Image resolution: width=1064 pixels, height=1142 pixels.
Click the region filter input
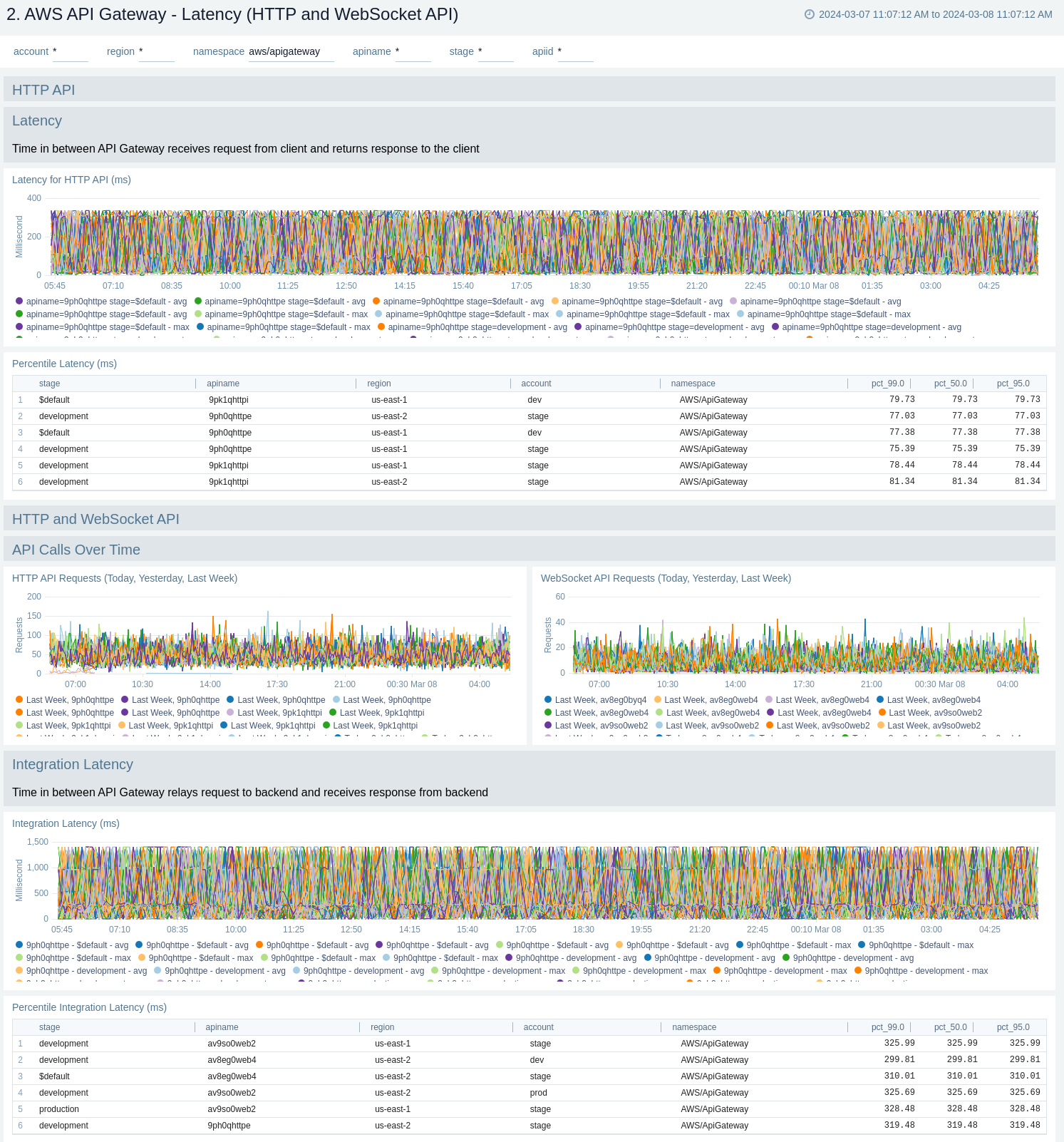[157, 52]
